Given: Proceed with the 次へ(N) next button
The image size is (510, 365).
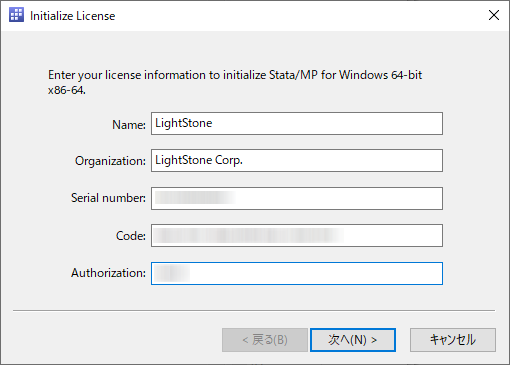Looking at the screenshot, I should 353,340.
